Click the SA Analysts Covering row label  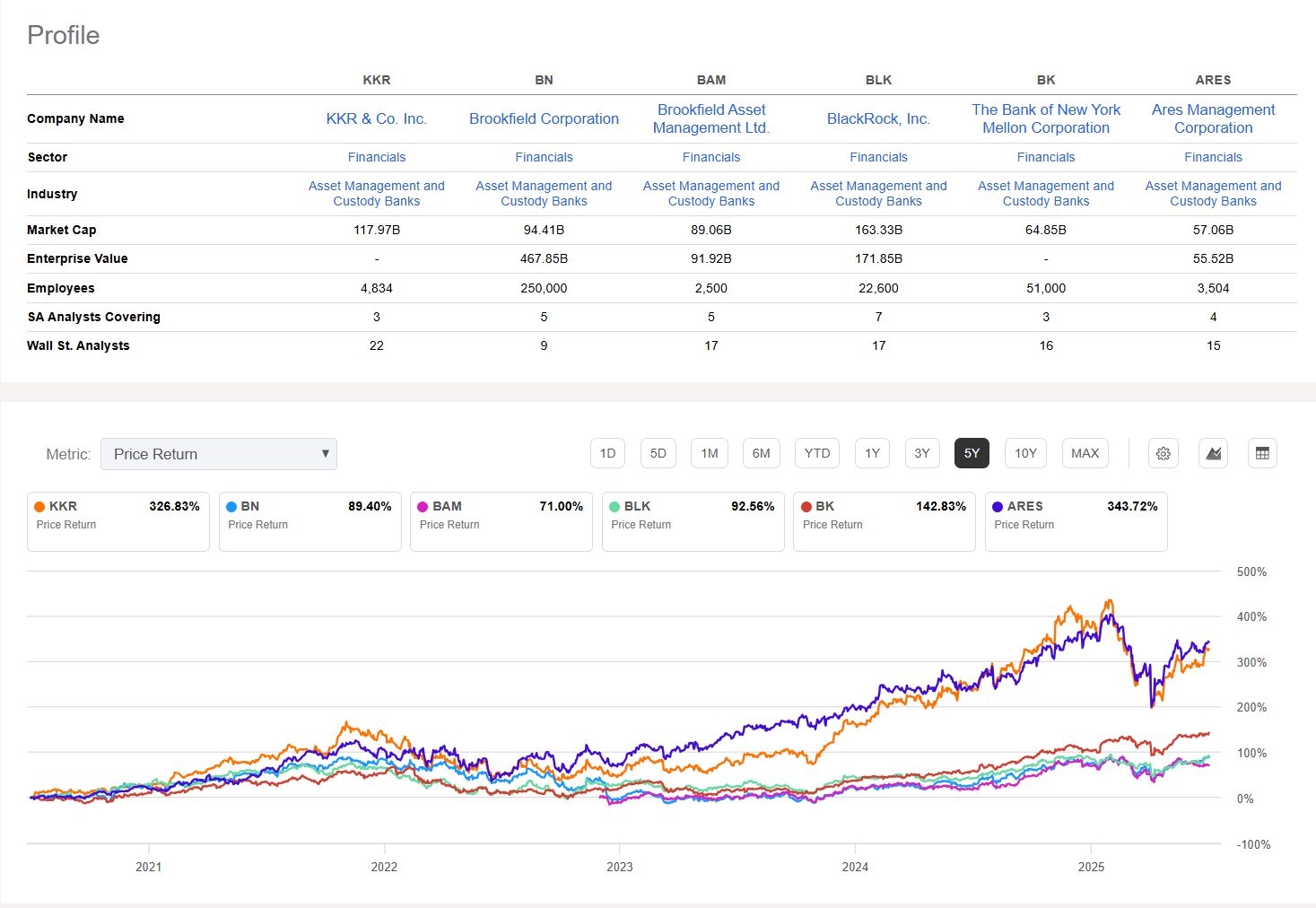coord(94,317)
